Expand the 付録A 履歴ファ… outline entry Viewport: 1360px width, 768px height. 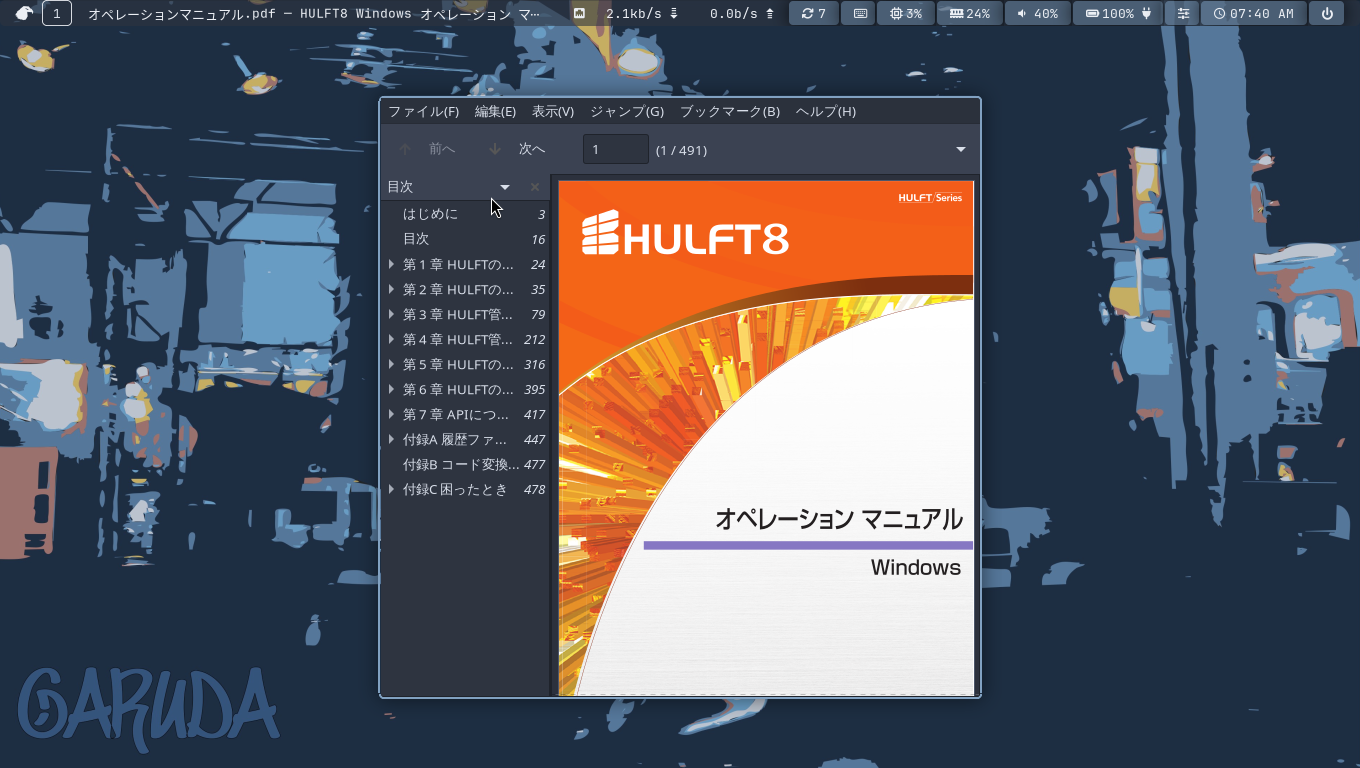pyautogui.click(x=391, y=439)
